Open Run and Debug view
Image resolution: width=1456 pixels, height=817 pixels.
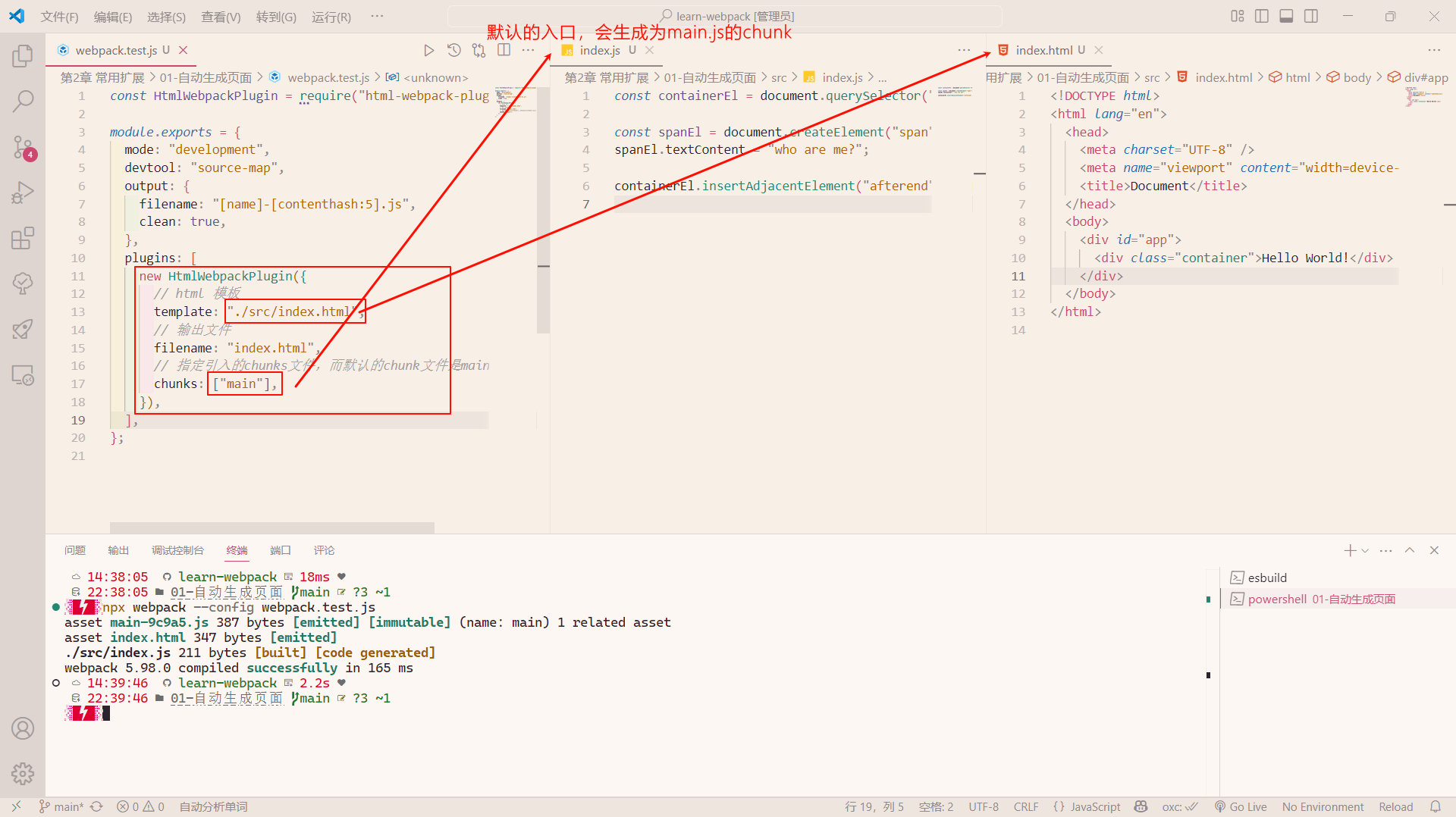(23, 193)
